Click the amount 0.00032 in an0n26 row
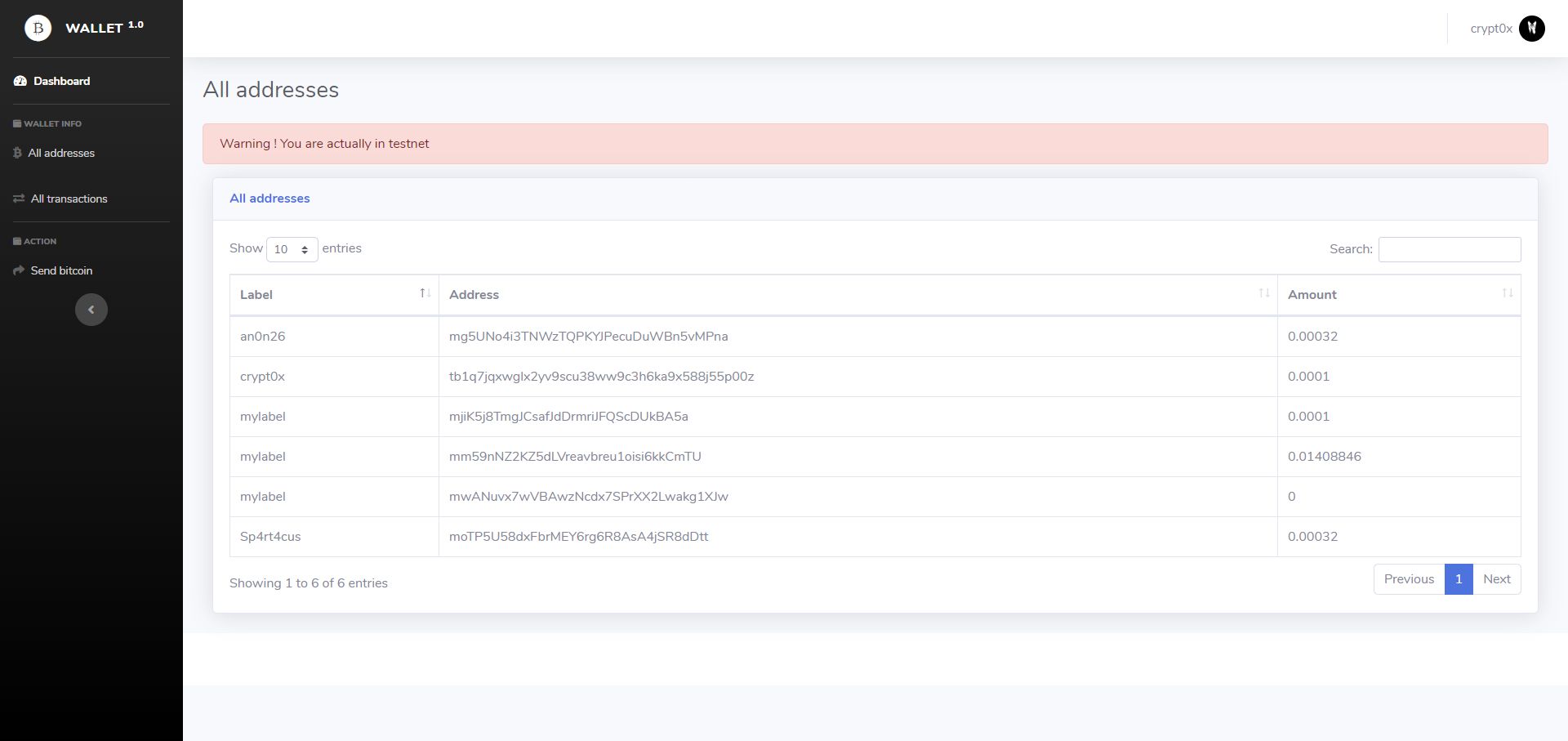1568x741 pixels. click(1312, 337)
